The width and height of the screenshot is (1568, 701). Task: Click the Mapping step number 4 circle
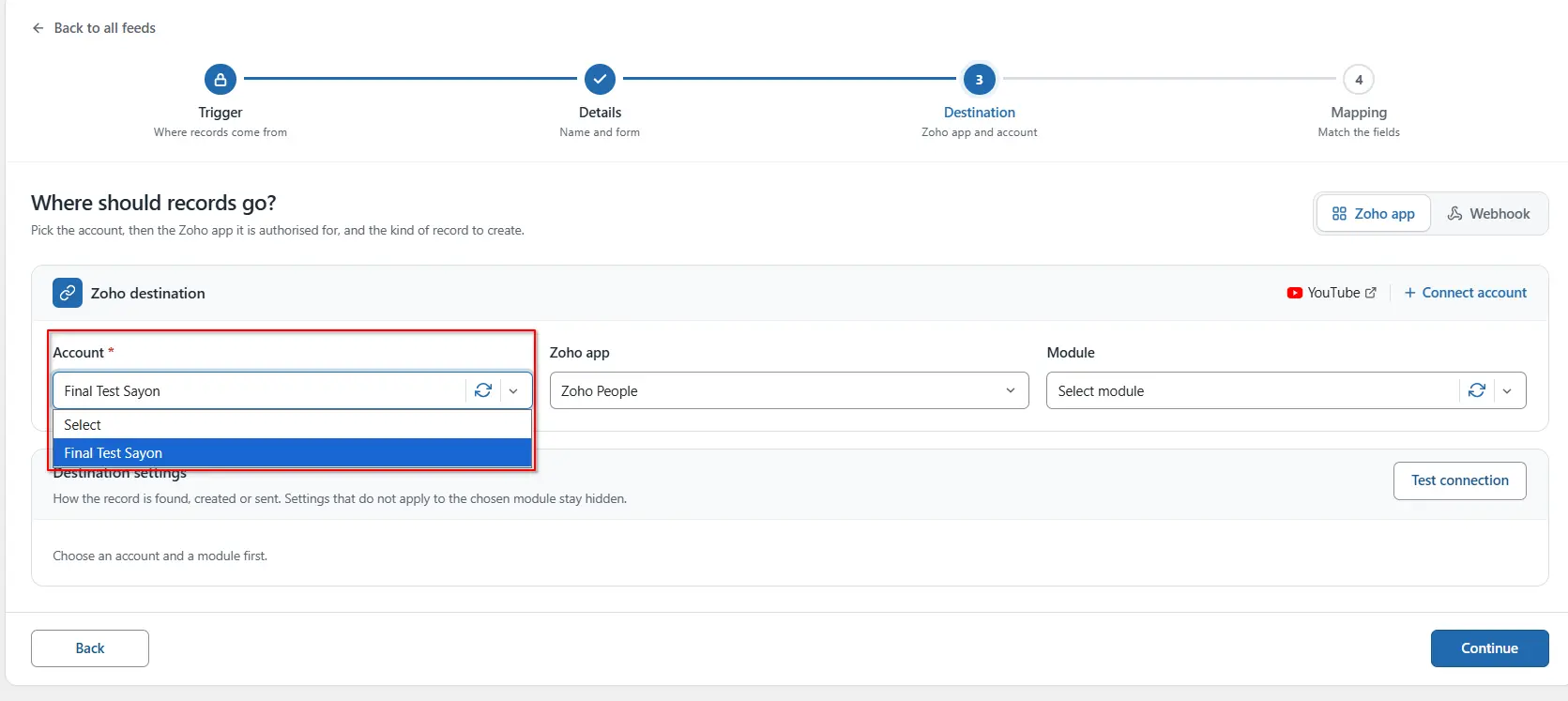coord(1359,80)
